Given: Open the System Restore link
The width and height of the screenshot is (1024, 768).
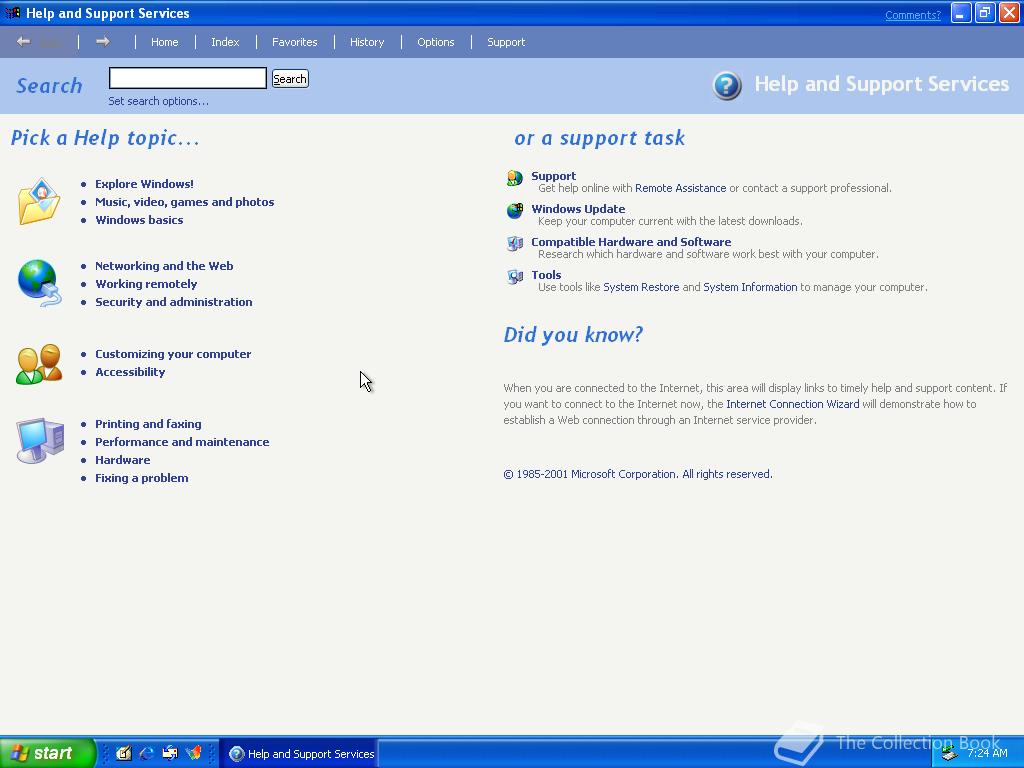Looking at the screenshot, I should coord(641,287).
